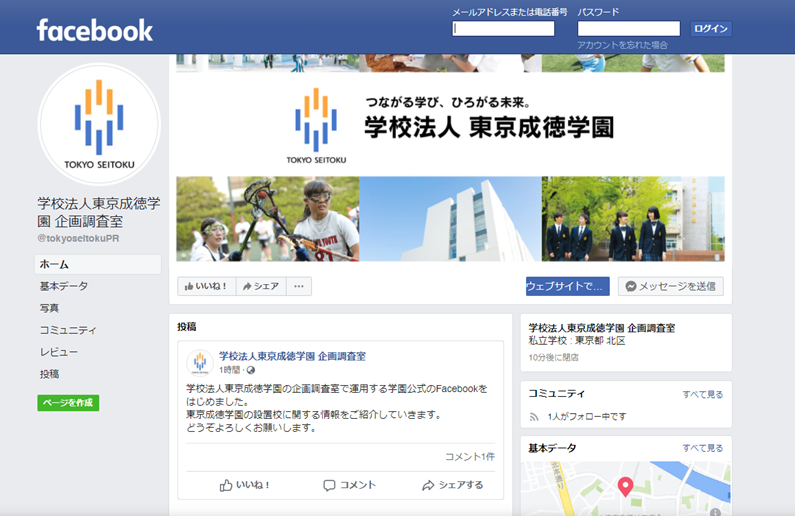Open the TOKYO SEITOKU profile picture
795x516 pixels.
click(x=99, y=124)
